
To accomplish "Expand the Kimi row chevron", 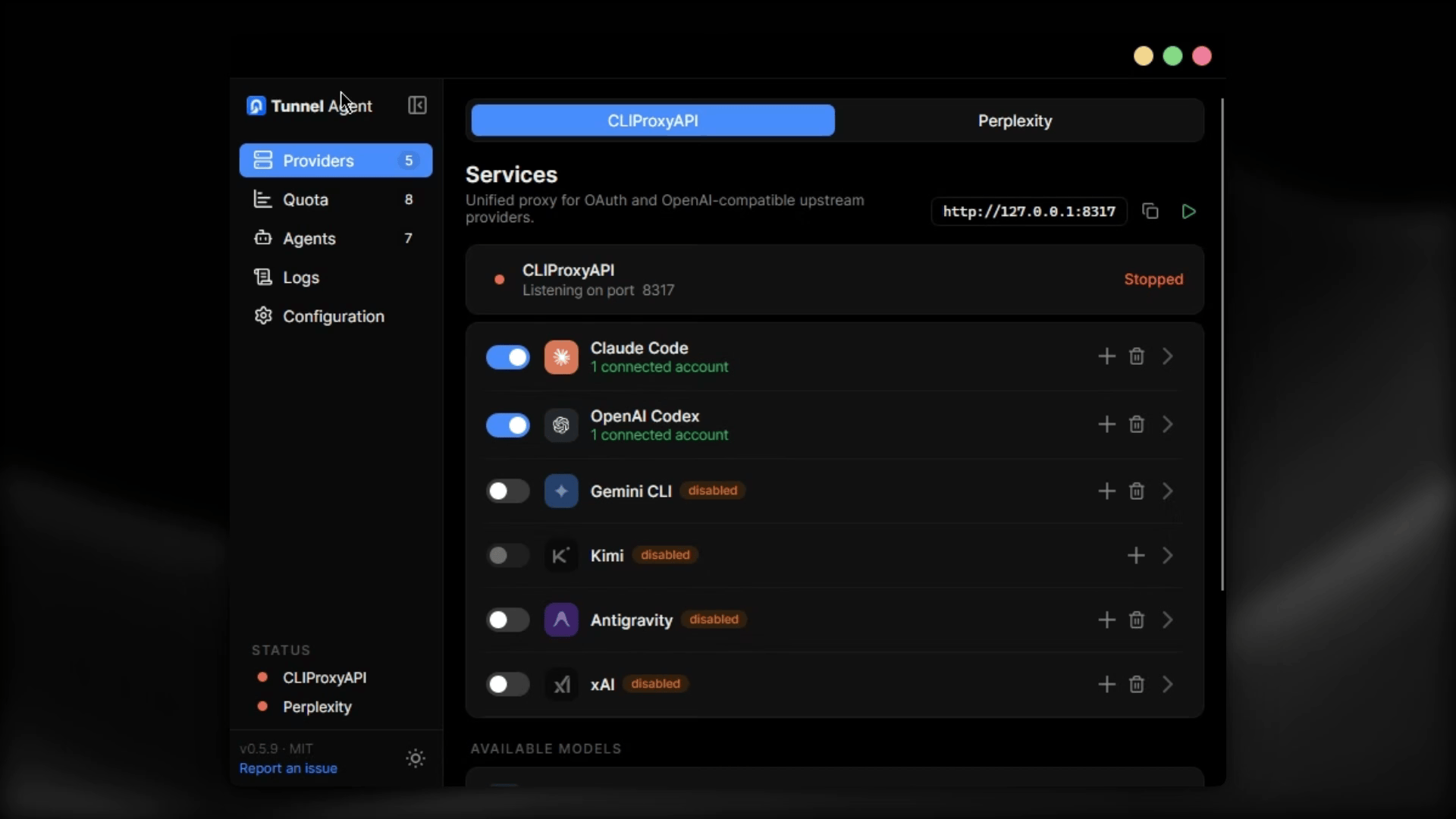I will (1168, 556).
